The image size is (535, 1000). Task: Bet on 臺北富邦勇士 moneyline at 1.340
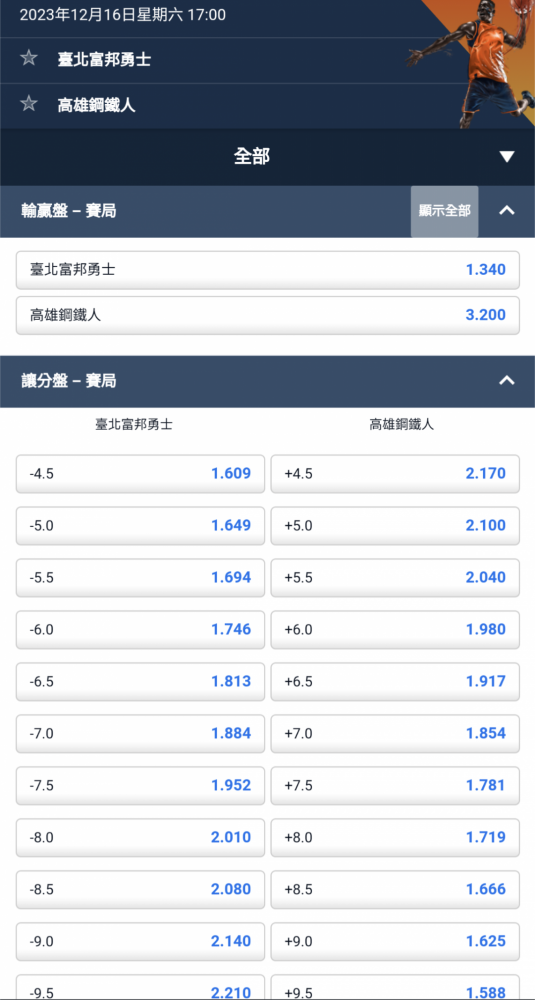pyautogui.click(x=268, y=270)
